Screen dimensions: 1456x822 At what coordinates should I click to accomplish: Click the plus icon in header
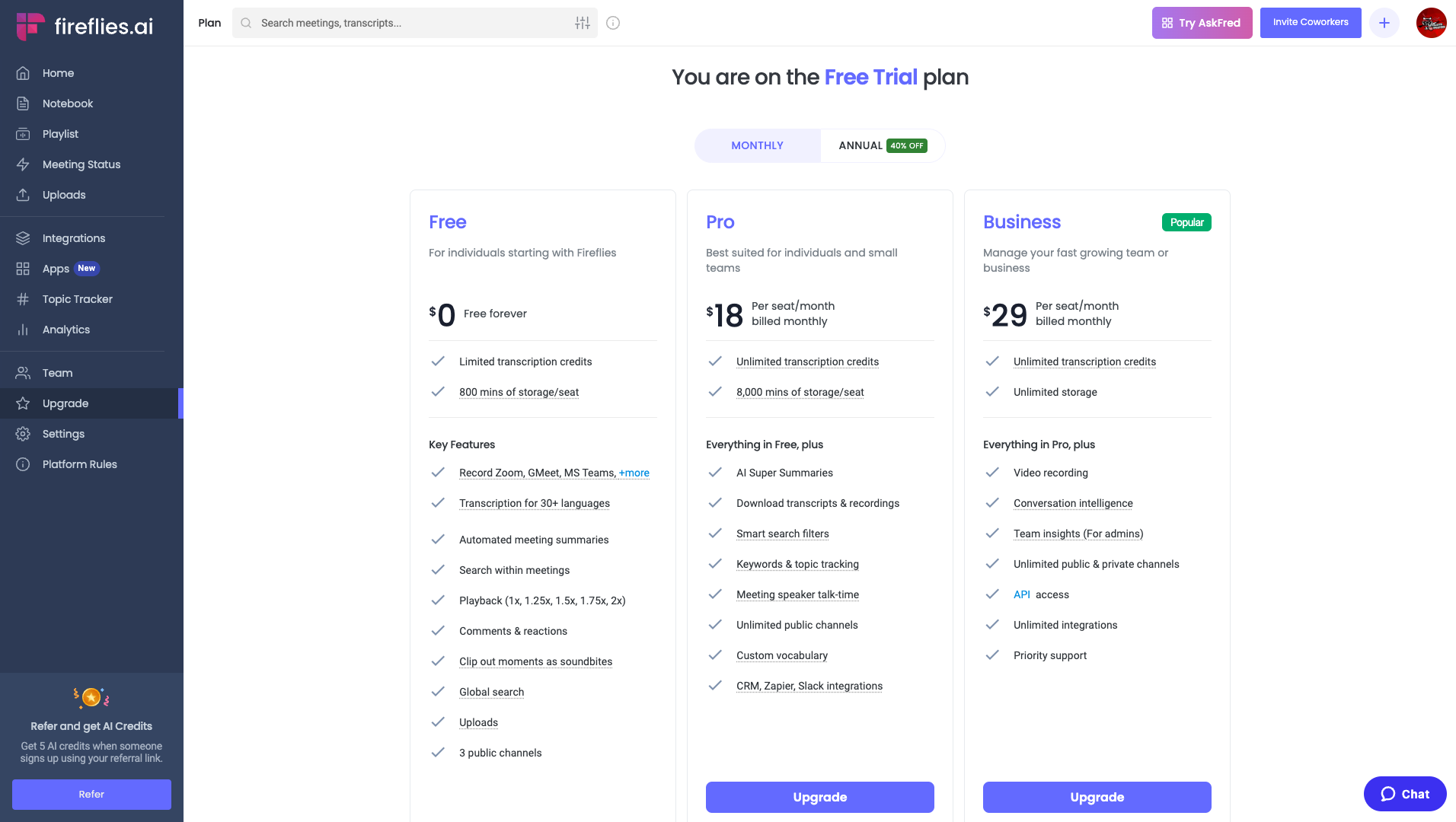point(1384,23)
